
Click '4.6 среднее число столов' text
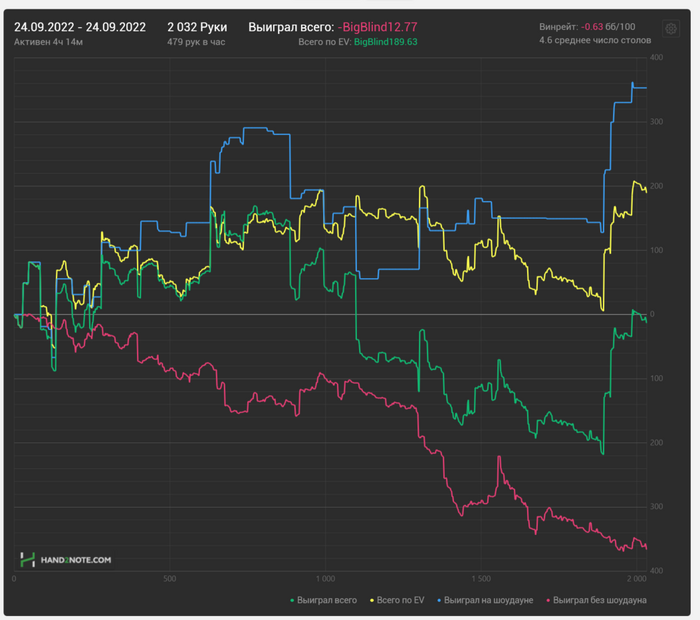(x=594, y=41)
